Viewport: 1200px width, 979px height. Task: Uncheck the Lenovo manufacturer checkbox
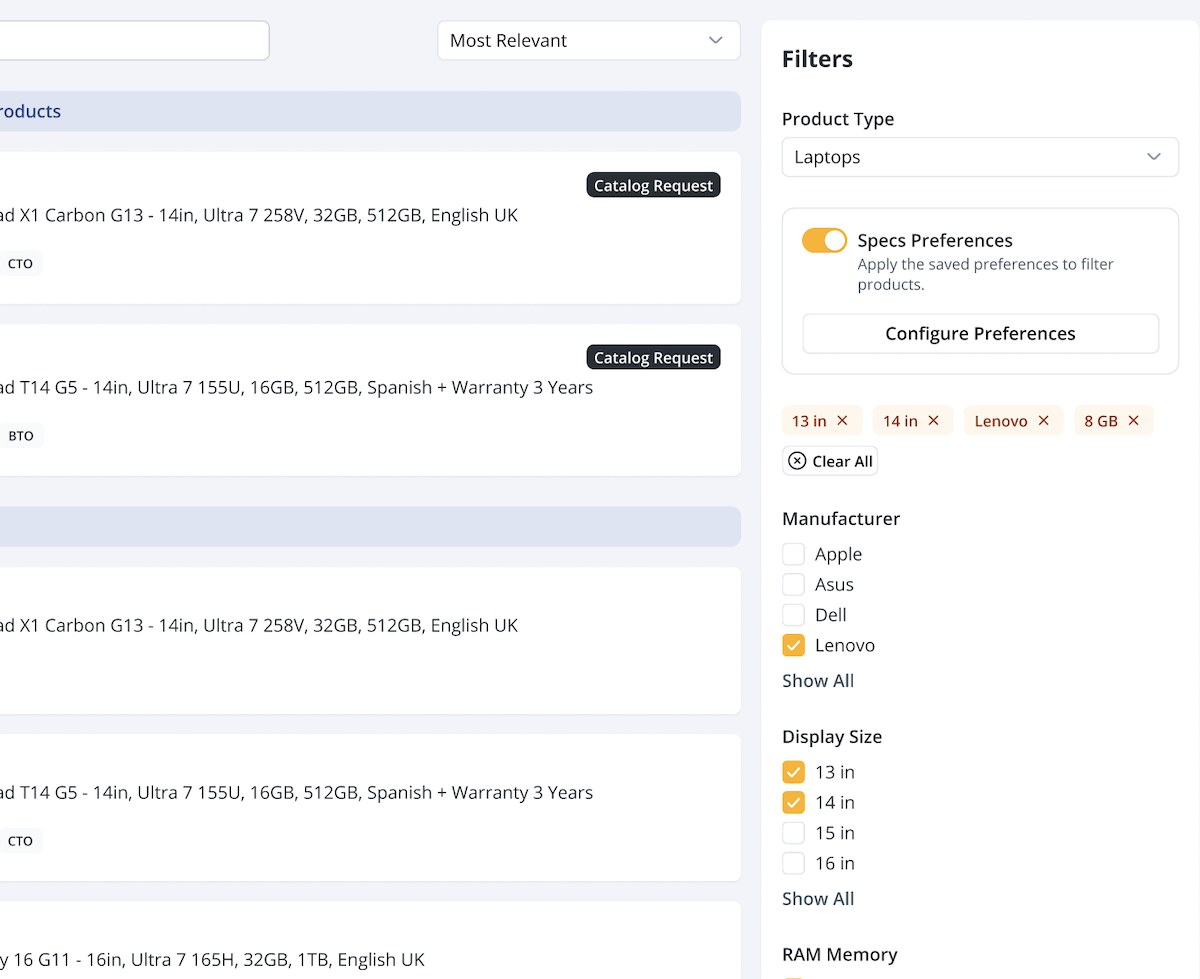[793, 646]
